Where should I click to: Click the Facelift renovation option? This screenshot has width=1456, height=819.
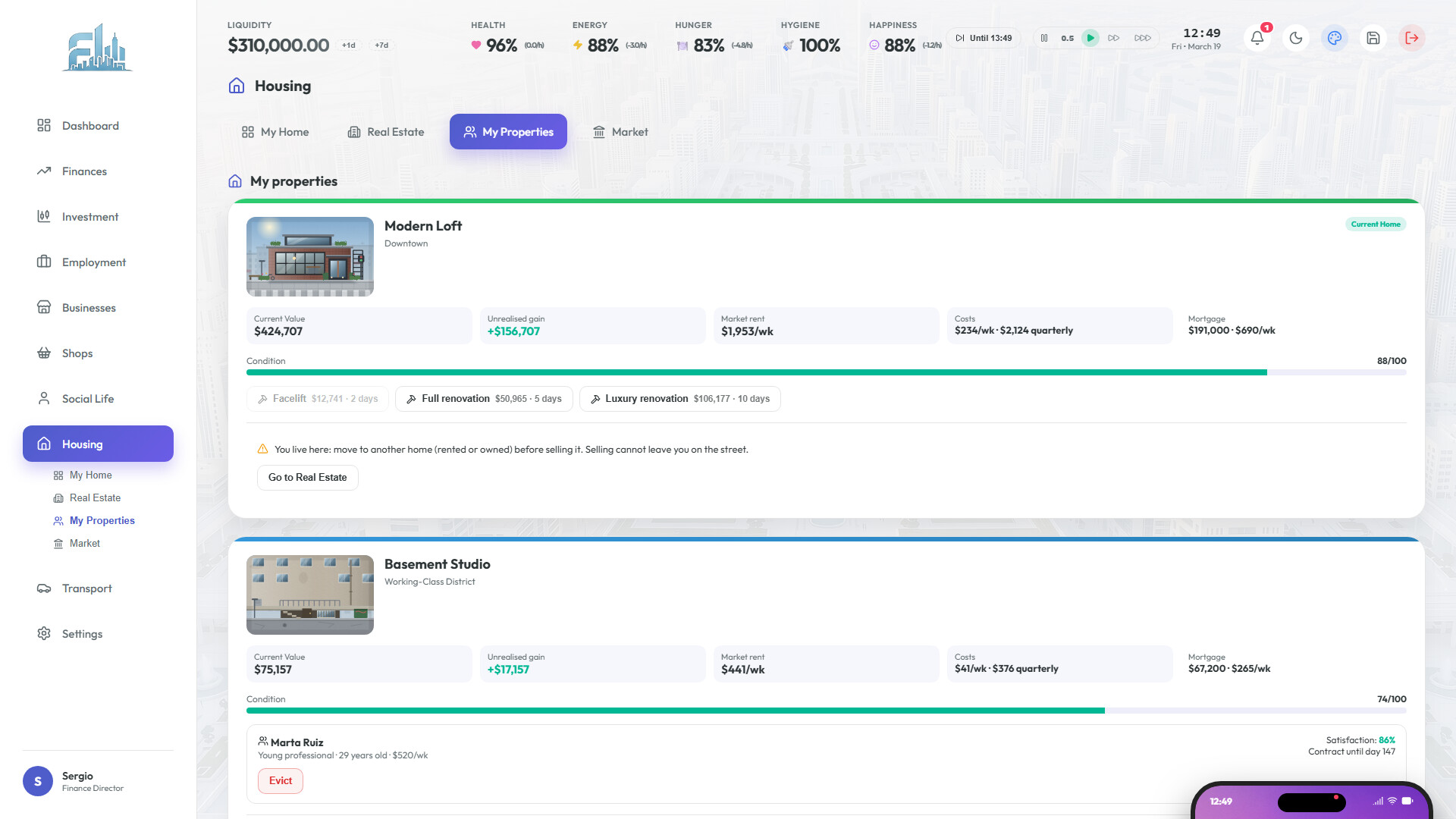318,399
